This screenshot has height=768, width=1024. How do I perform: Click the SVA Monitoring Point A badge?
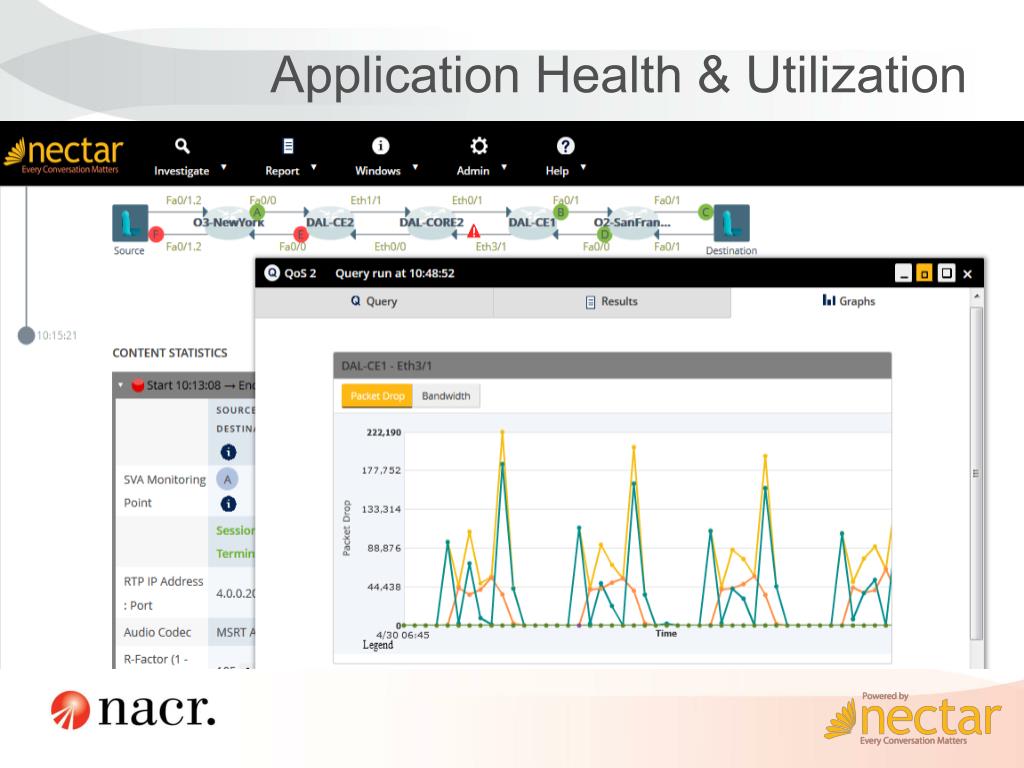pyautogui.click(x=227, y=479)
